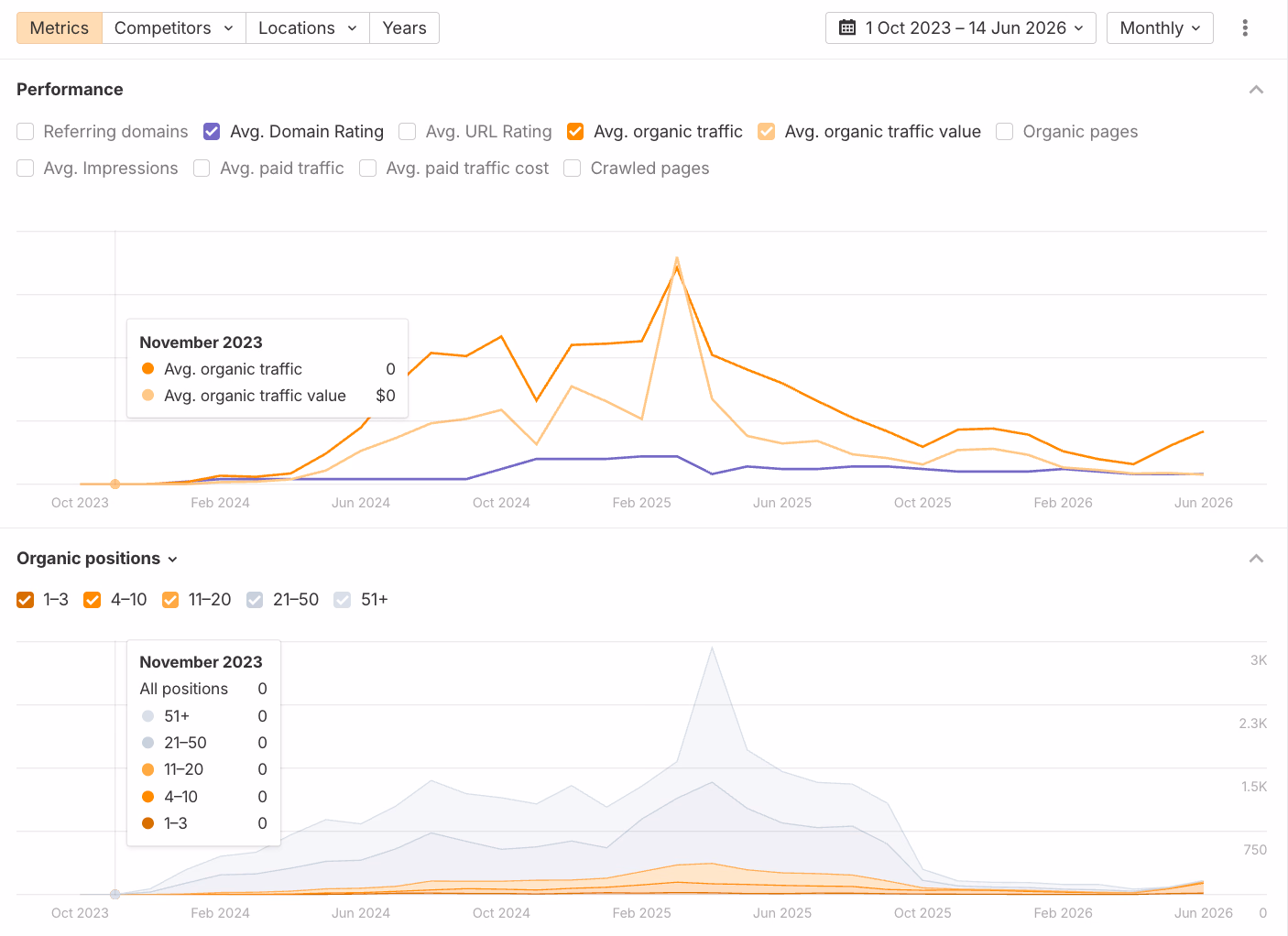Image resolution: width=1288 pixels, height=936 pixels.
Task: Click Feb 2025 label on performance chart axis
Action: 642,503
